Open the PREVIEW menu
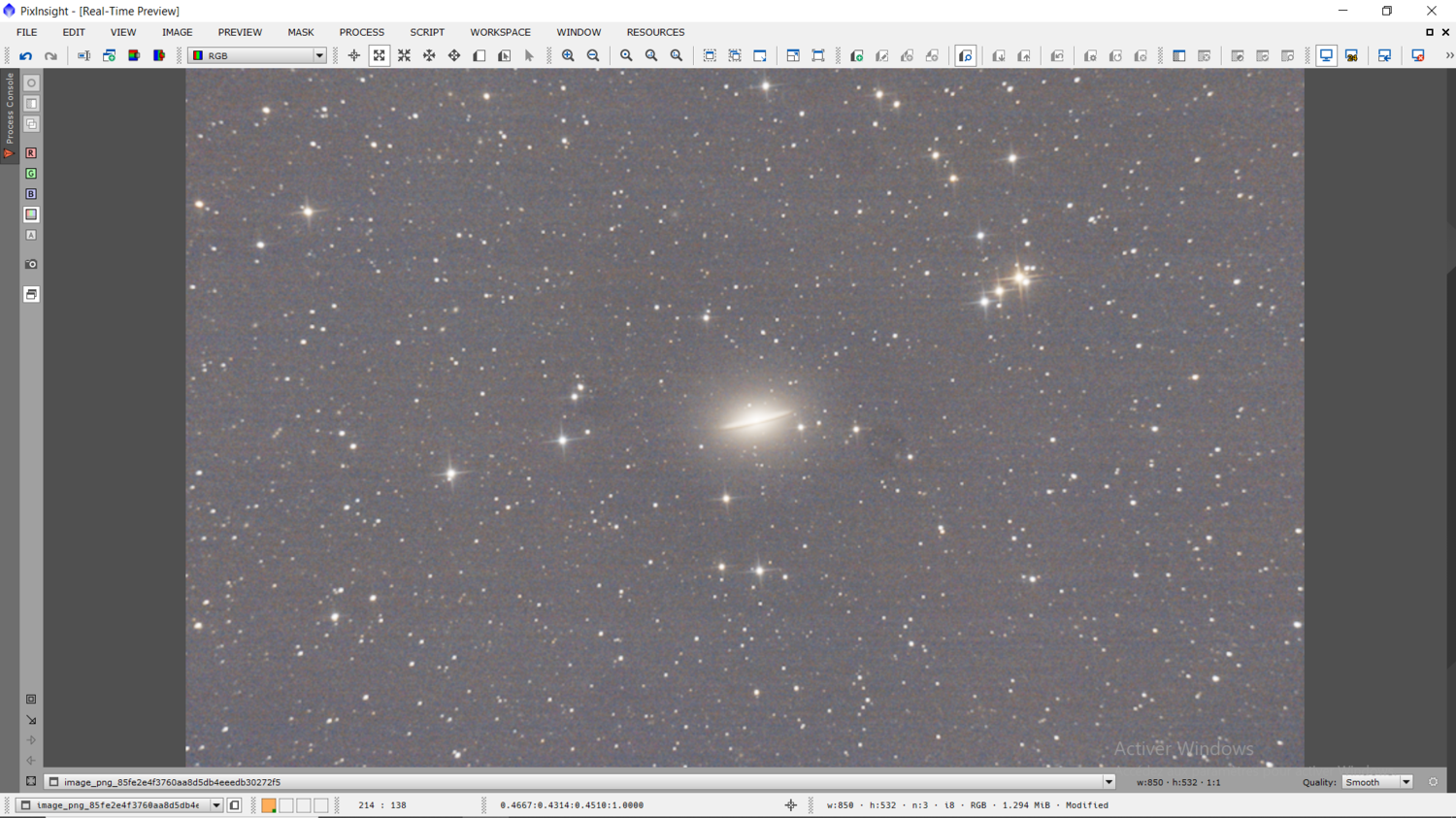This screenshot has height=818, width=1456. [240, 32]
